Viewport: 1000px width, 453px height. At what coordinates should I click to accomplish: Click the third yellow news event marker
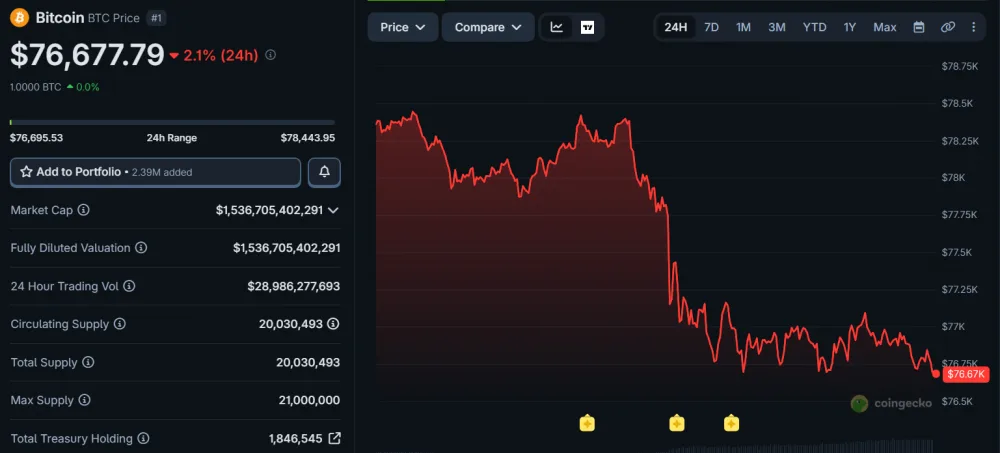[x=731, y=423]
